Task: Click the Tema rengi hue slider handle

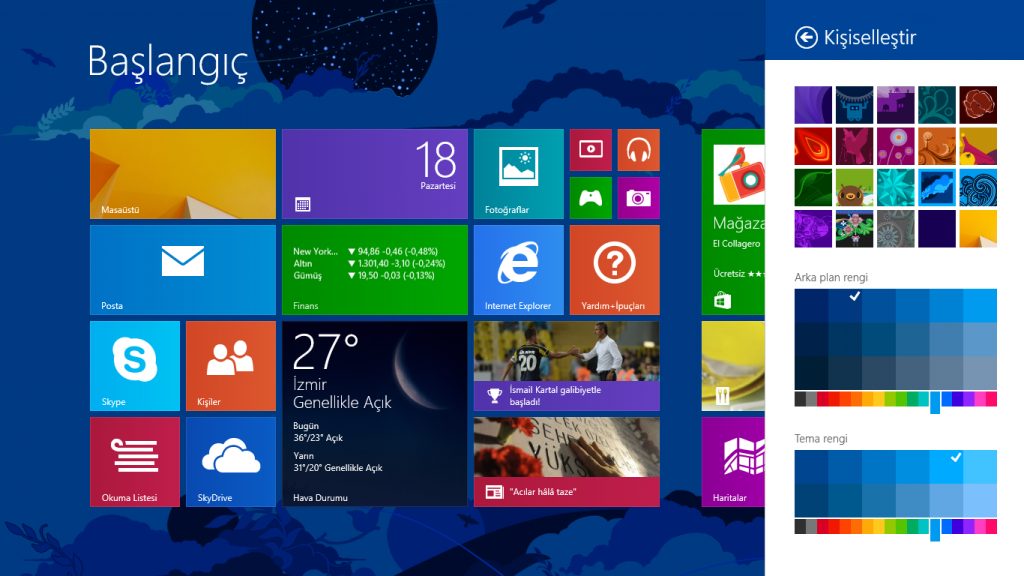Action: point(935,529)
